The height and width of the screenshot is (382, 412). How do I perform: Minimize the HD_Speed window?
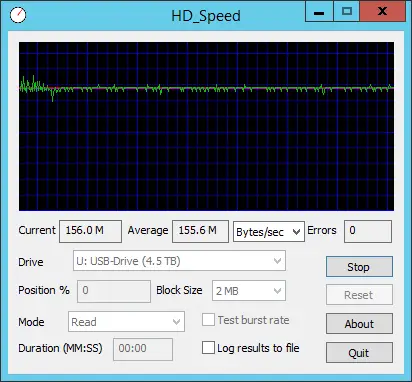pyautogui.click(x=319, y=12)
